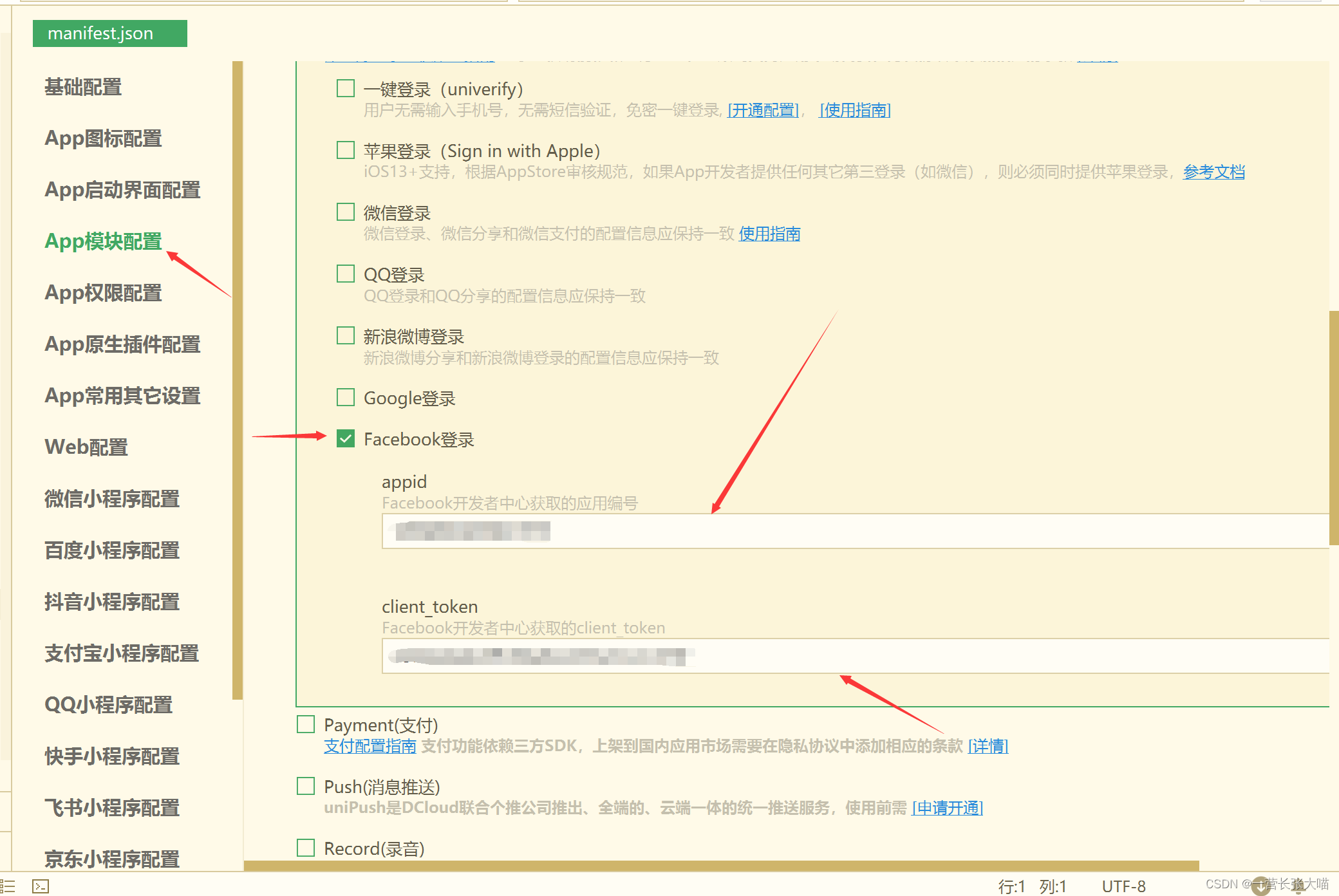1339x896 pixels.
Task: Open the 支付配置指南 link
Action: click(370, 746)
